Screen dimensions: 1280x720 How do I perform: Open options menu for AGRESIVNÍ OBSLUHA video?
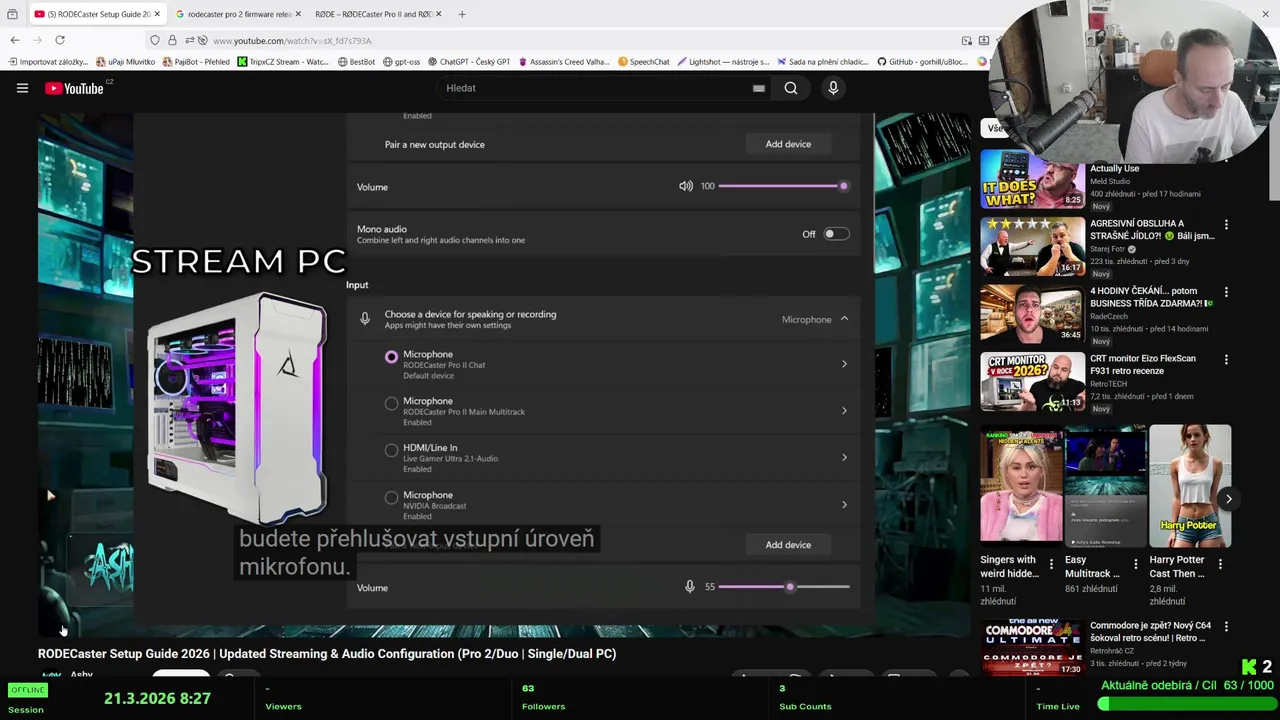(x=1226, y=224)
